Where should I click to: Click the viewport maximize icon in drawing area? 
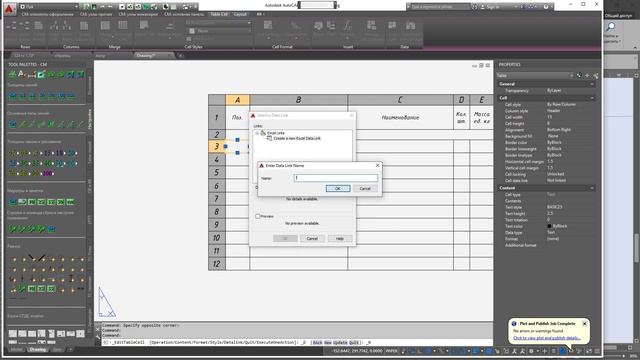[481, 65]
